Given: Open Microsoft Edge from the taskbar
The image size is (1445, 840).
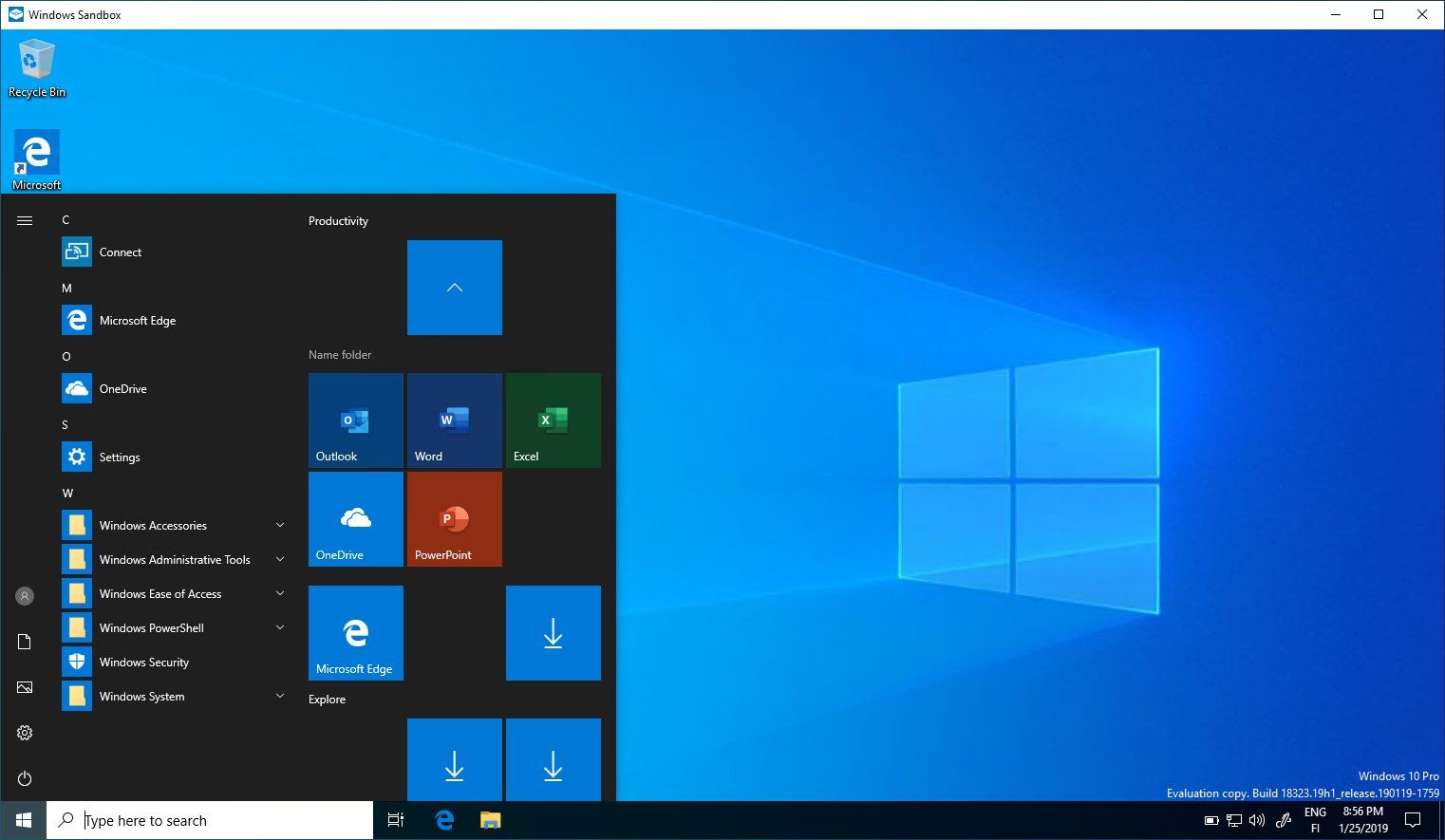Looking at the screenshot, I should point(444,820).
